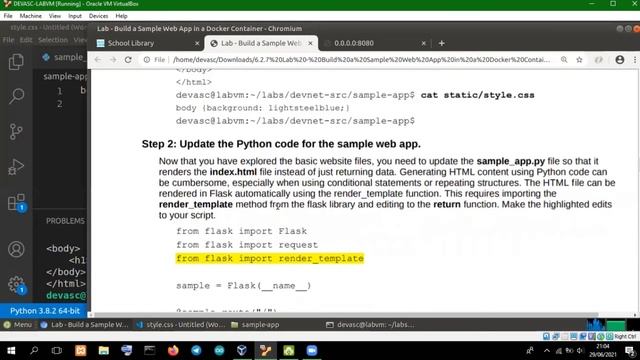Open VS Code Extensions icon
The height and width of the screenshot is (360, 640).
[x=16, y=202]
